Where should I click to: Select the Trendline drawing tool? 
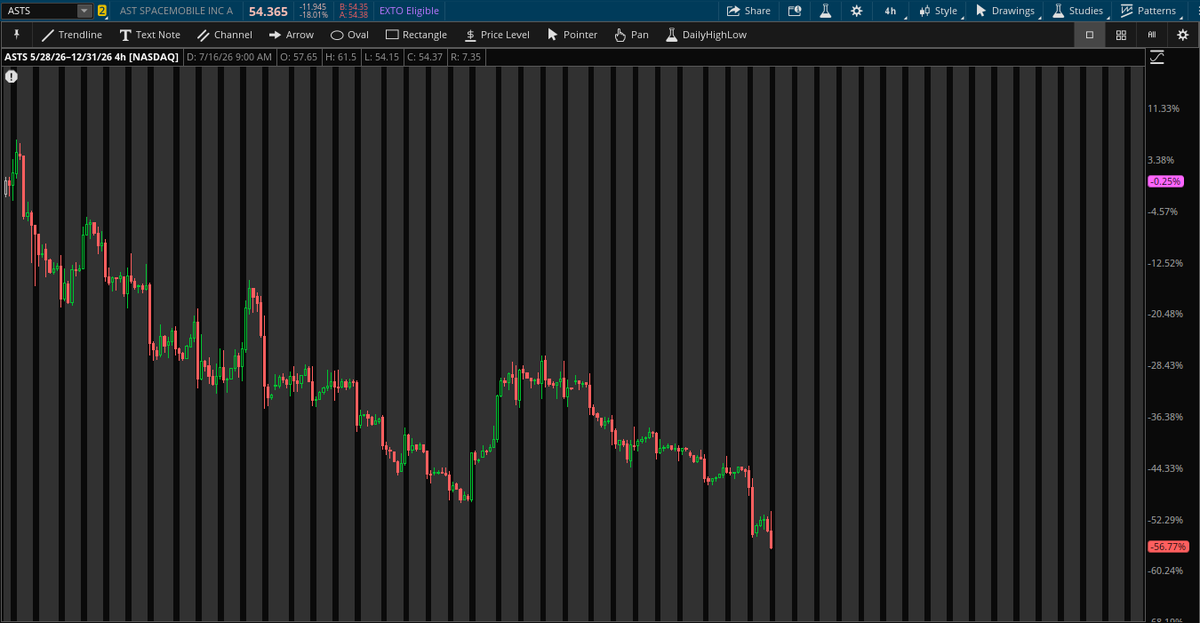point(71,34)
